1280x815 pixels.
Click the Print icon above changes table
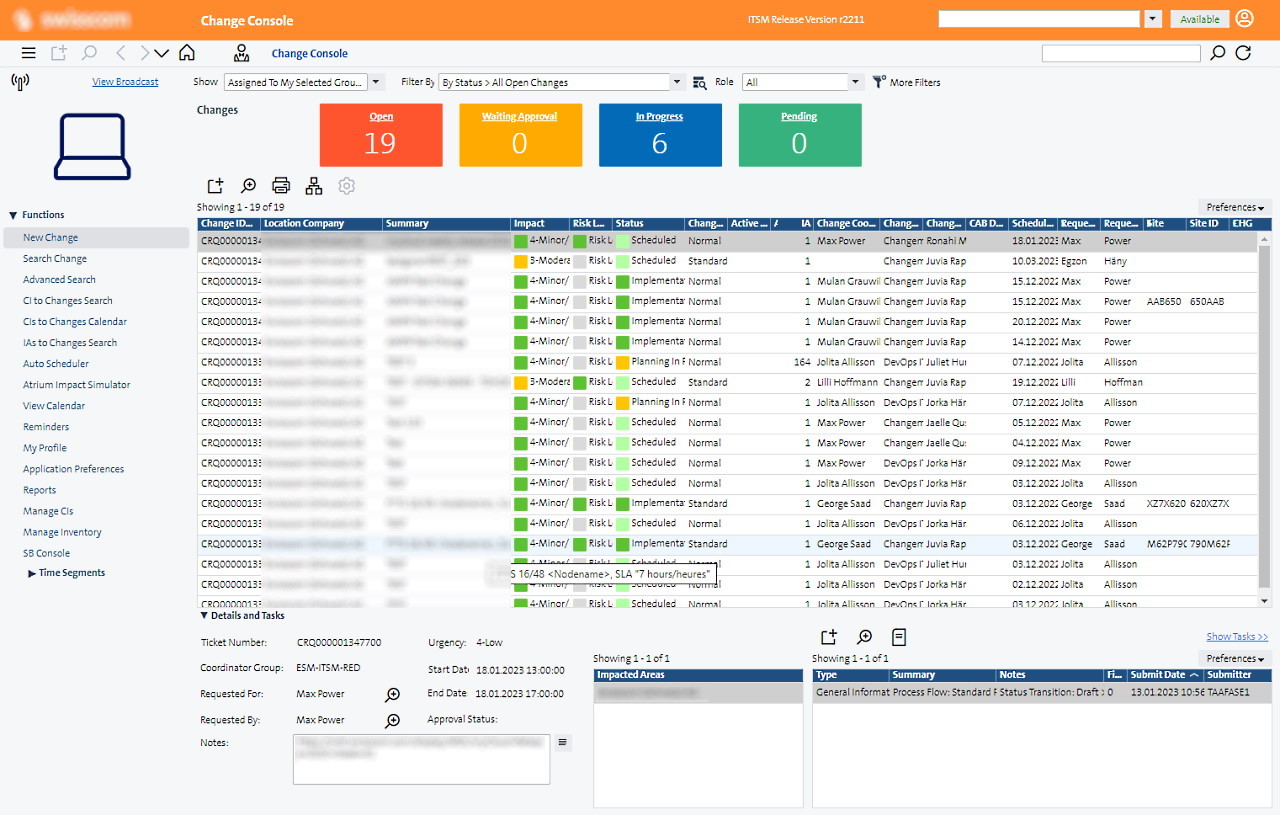click(281, 186)
